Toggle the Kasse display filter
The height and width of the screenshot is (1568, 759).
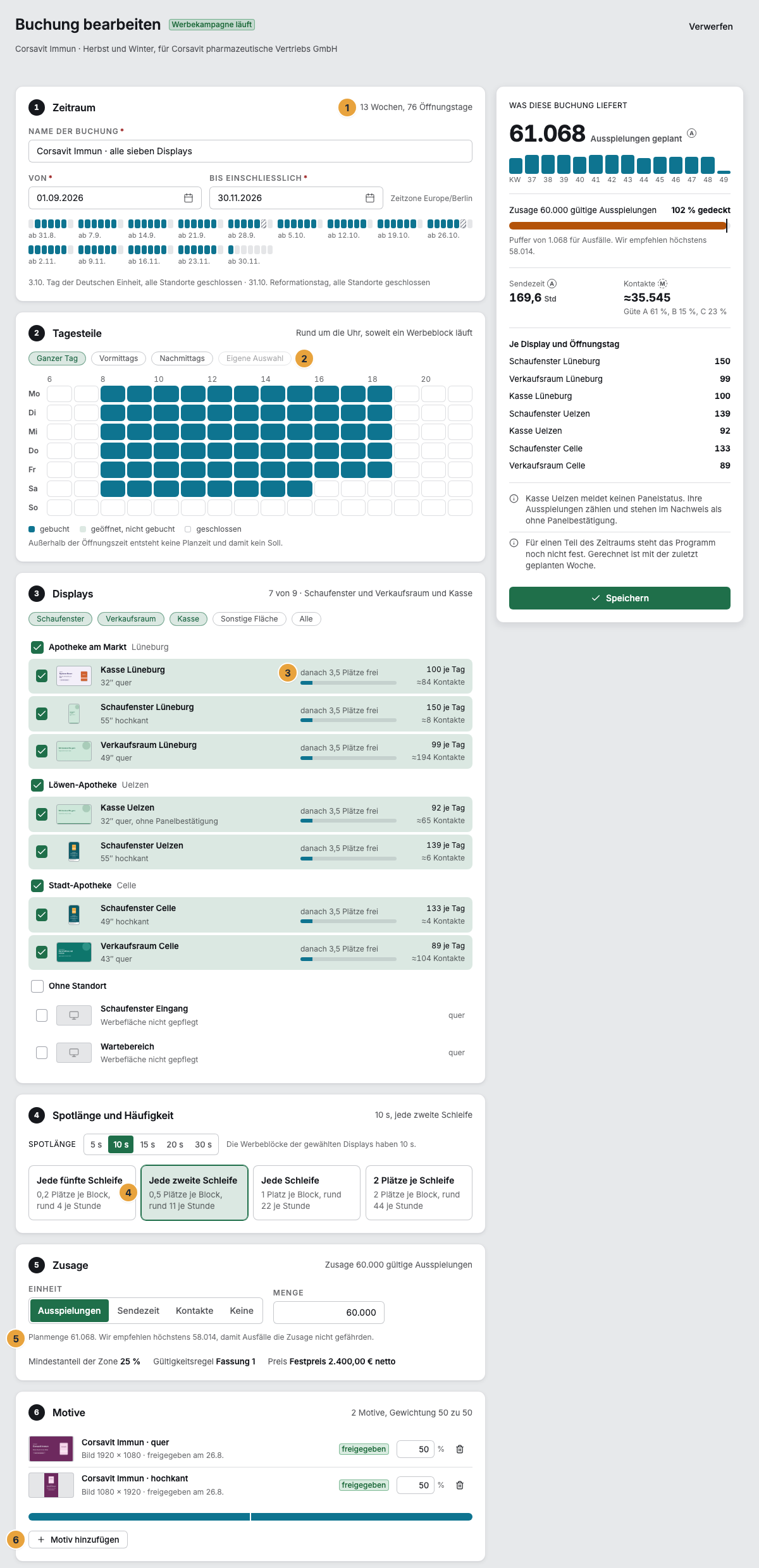point(188,619)
